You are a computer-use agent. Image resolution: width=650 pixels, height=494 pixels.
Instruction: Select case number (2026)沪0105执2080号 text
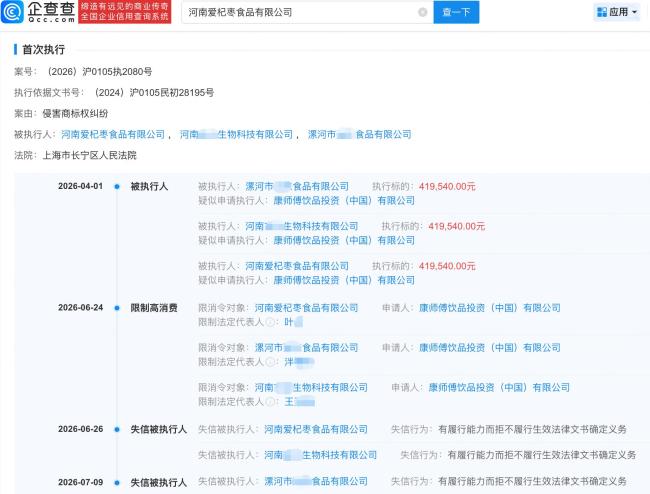point(98,72)
